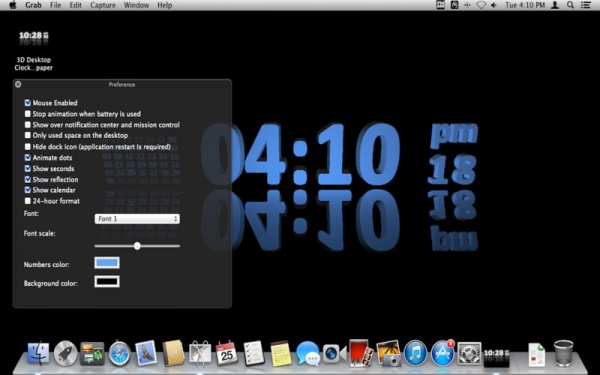Enable Show over notification center option
This screenshot has height=375, width=600.
tap(28, 125)
